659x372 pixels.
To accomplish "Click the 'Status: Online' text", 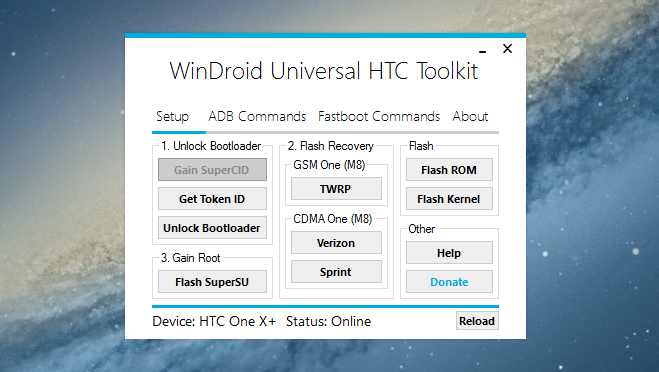I will [329, 321].
